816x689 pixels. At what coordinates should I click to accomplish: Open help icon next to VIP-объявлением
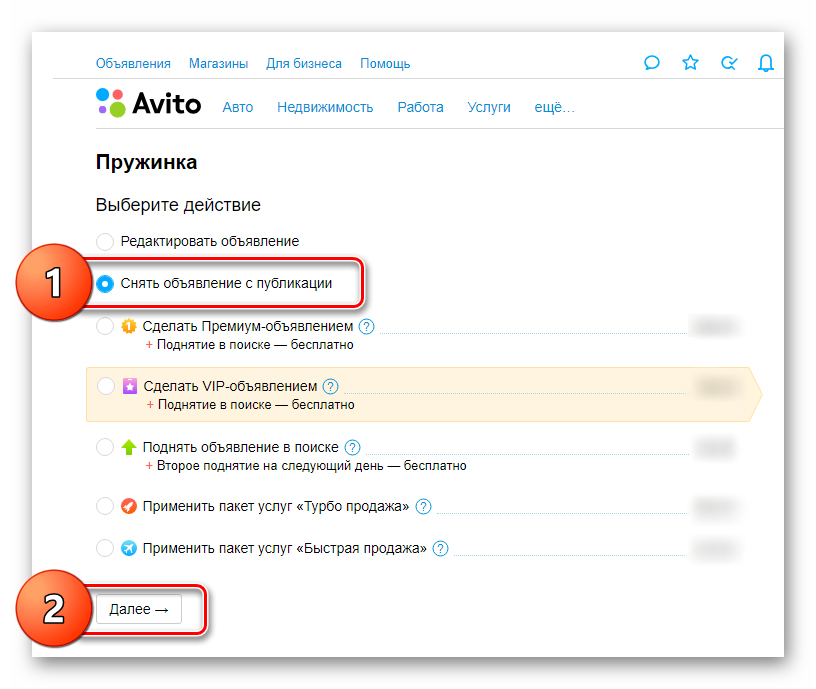point(331,386)
